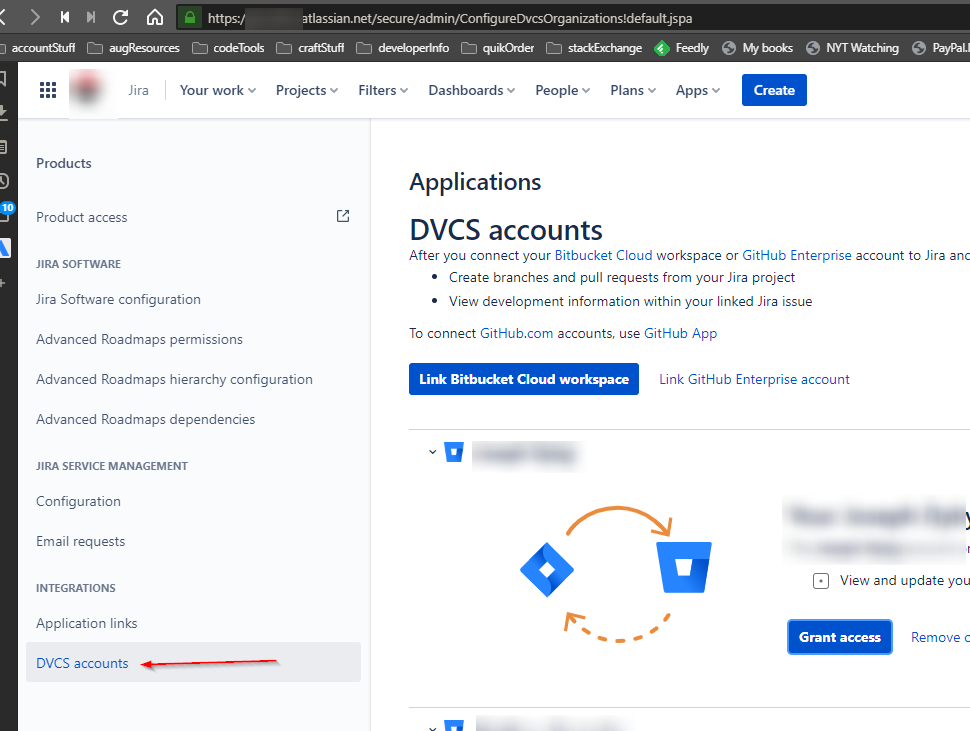This screenshot has width=970, height=731.
Task: Open the stackExchange bookmark folder
Action: pos(594,48)
